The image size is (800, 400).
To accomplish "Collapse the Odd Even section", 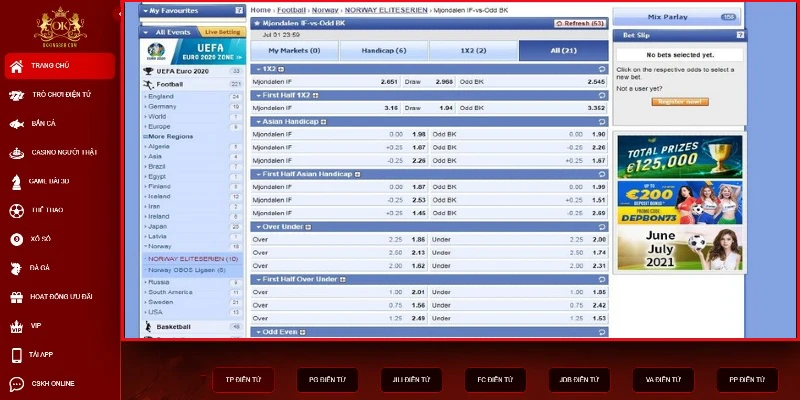I will coord(258,332).
